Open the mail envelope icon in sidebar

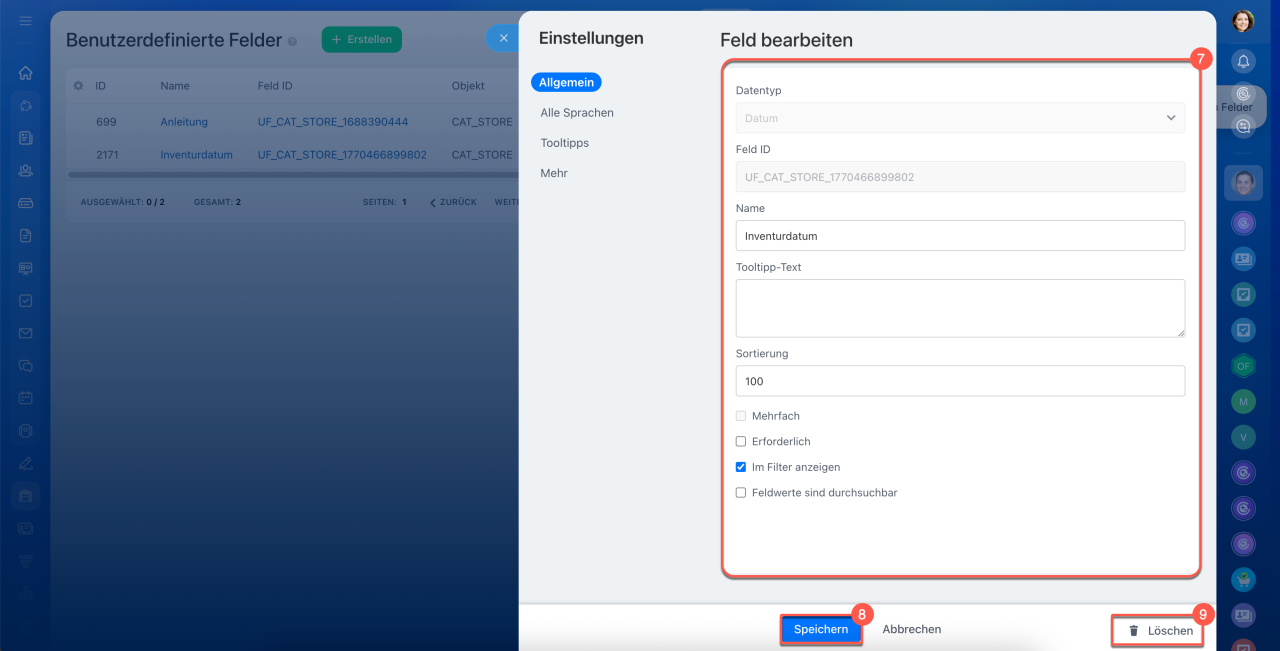pos(26,333)
